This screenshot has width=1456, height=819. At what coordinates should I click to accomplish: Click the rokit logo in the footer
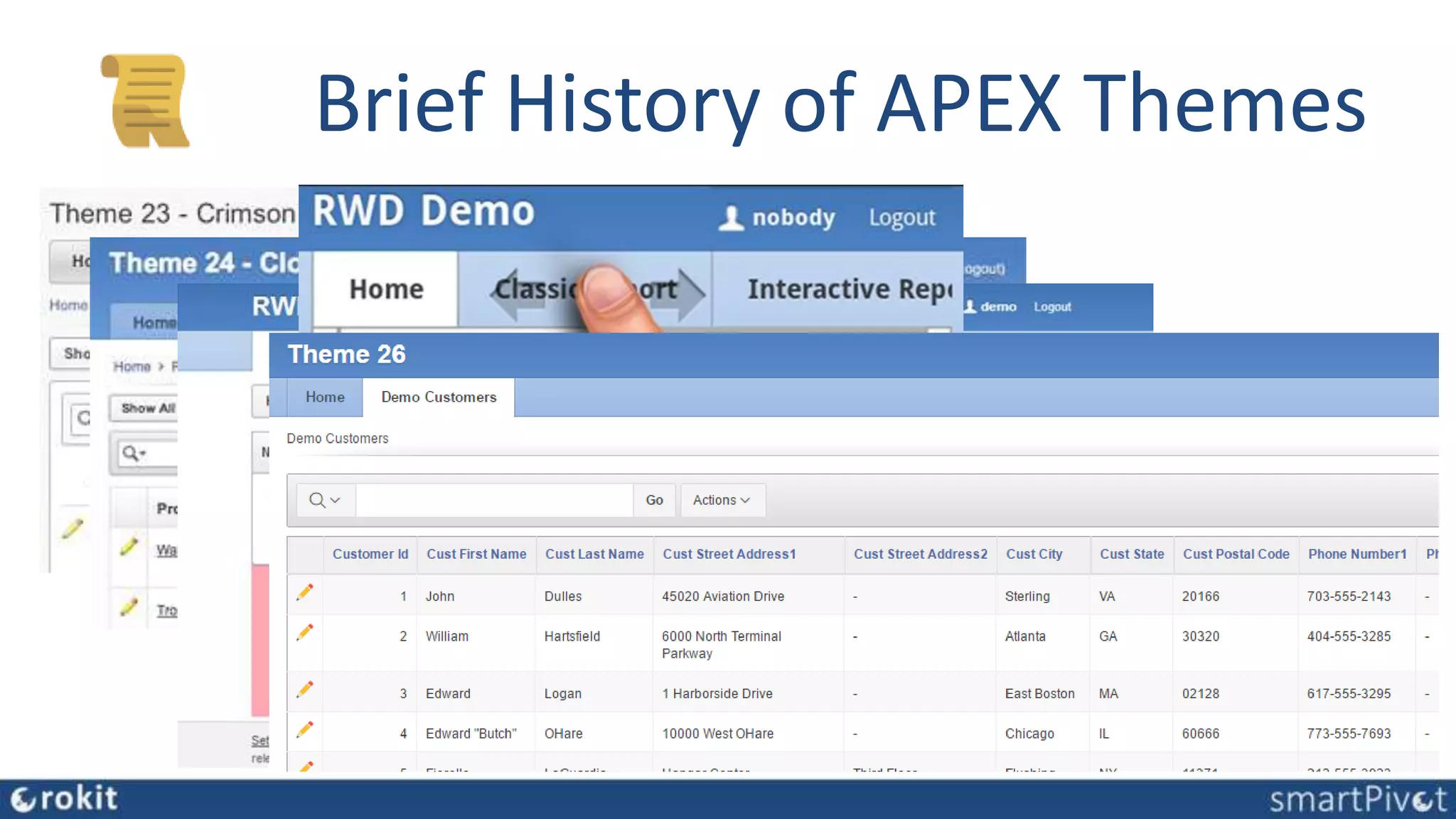click(x=64, y=799)
